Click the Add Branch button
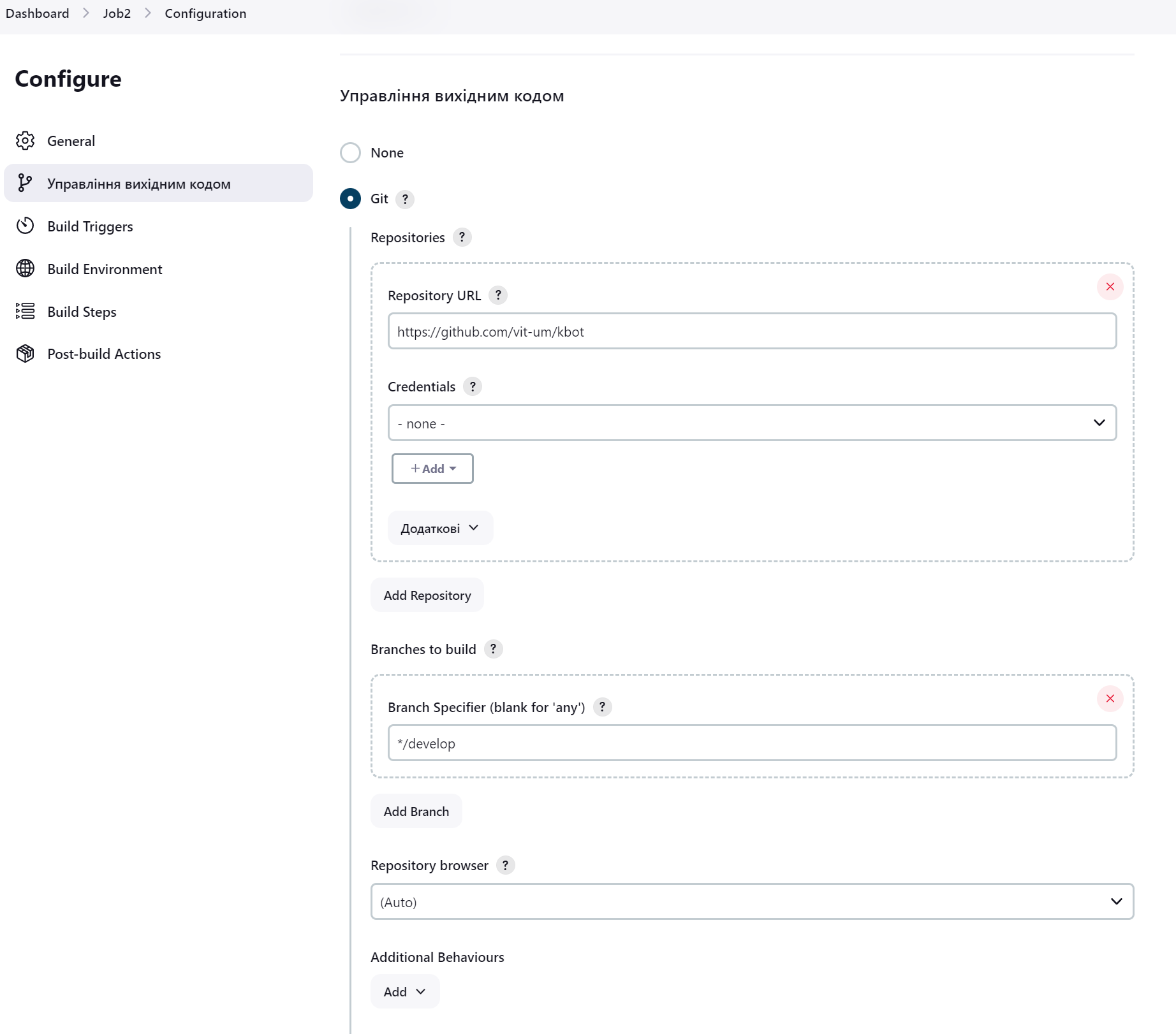Viewport: 1176px width, 1034px height. (x=416, y=812)
